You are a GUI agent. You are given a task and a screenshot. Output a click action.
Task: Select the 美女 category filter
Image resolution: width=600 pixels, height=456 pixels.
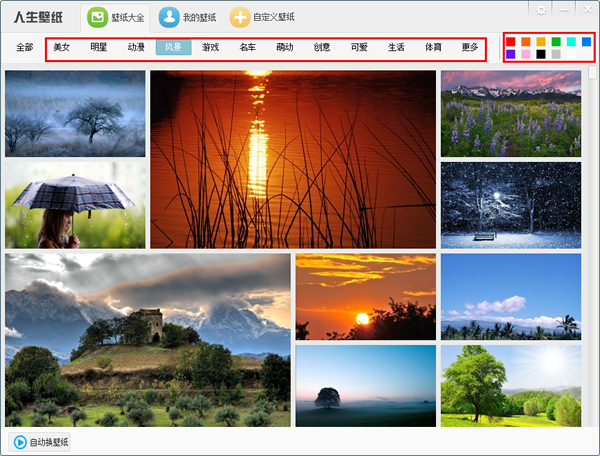[62, 47]
